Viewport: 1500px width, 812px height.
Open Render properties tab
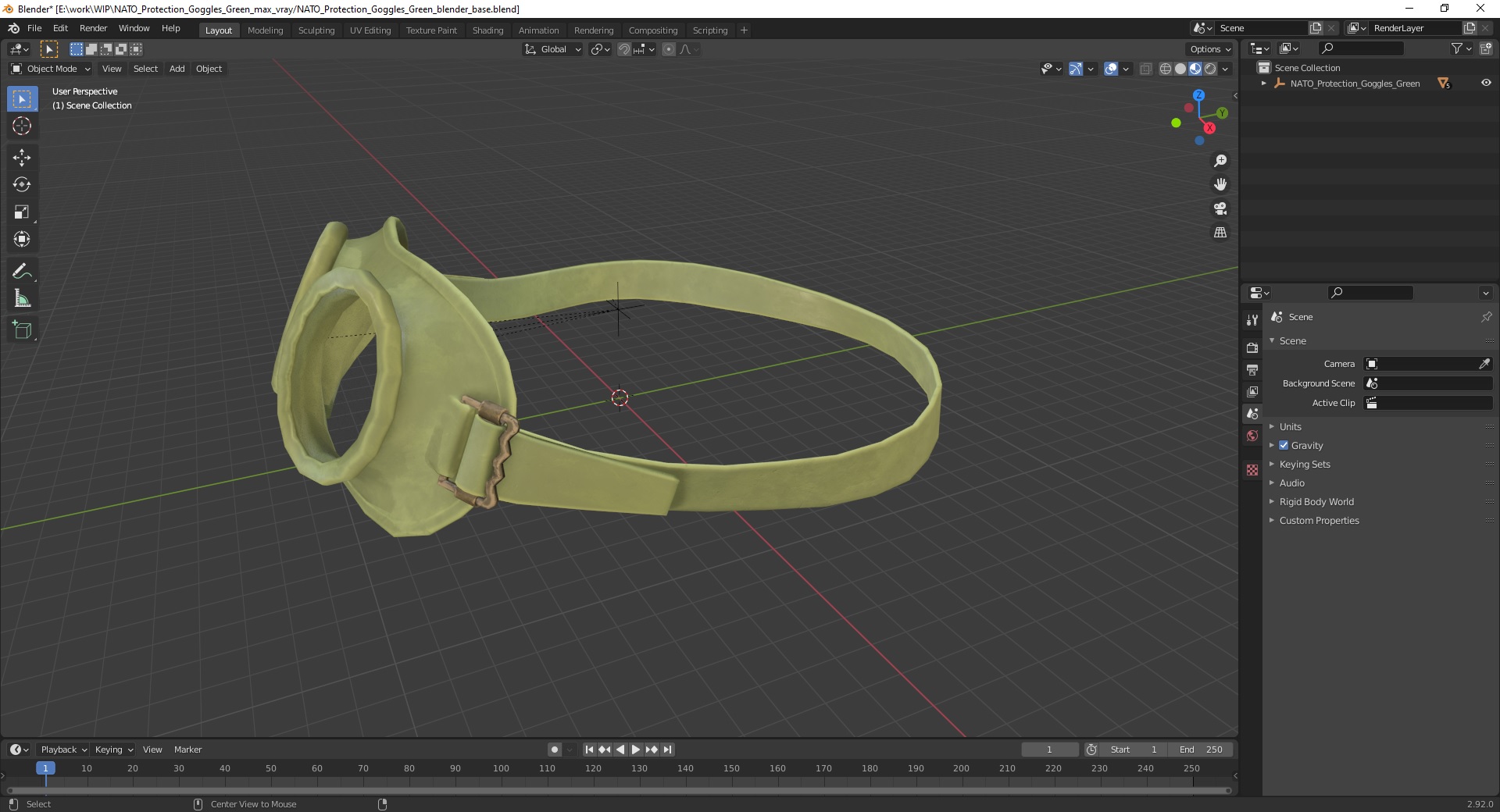point(1252,347)
